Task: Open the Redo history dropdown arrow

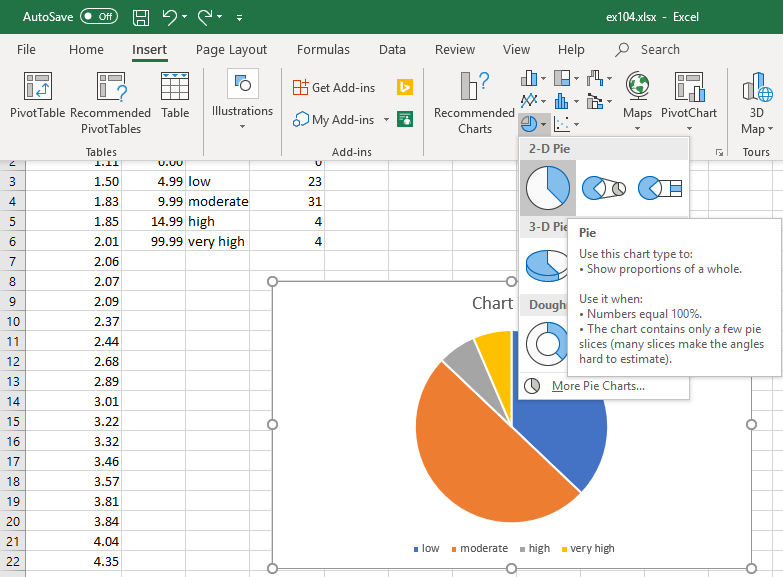Action: pos(220,17)
